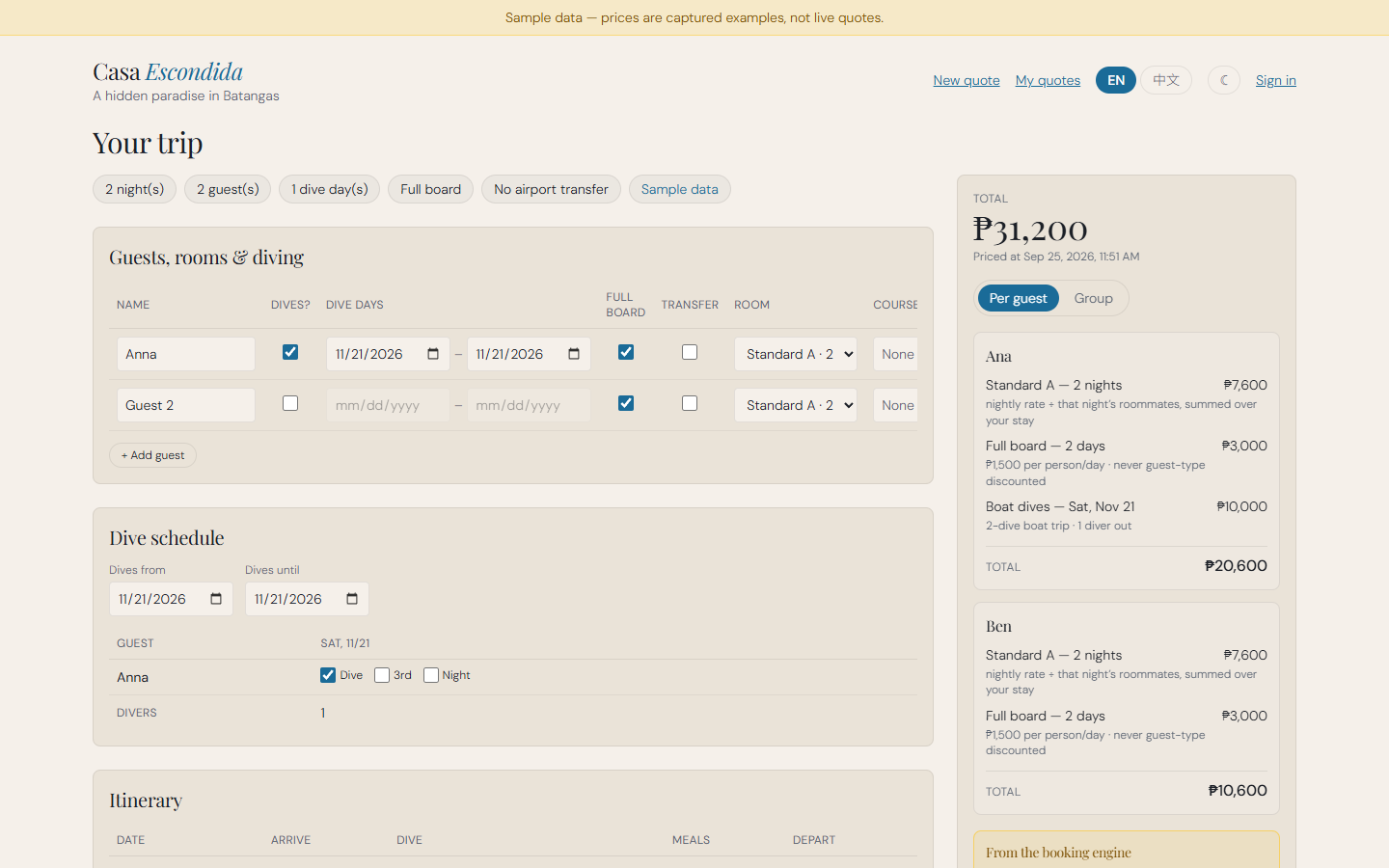The height and width of the screenshot is (868, 1389).
Task: Uncheck Anna's Dives checkbox
Action: click(x=290, y=352)
